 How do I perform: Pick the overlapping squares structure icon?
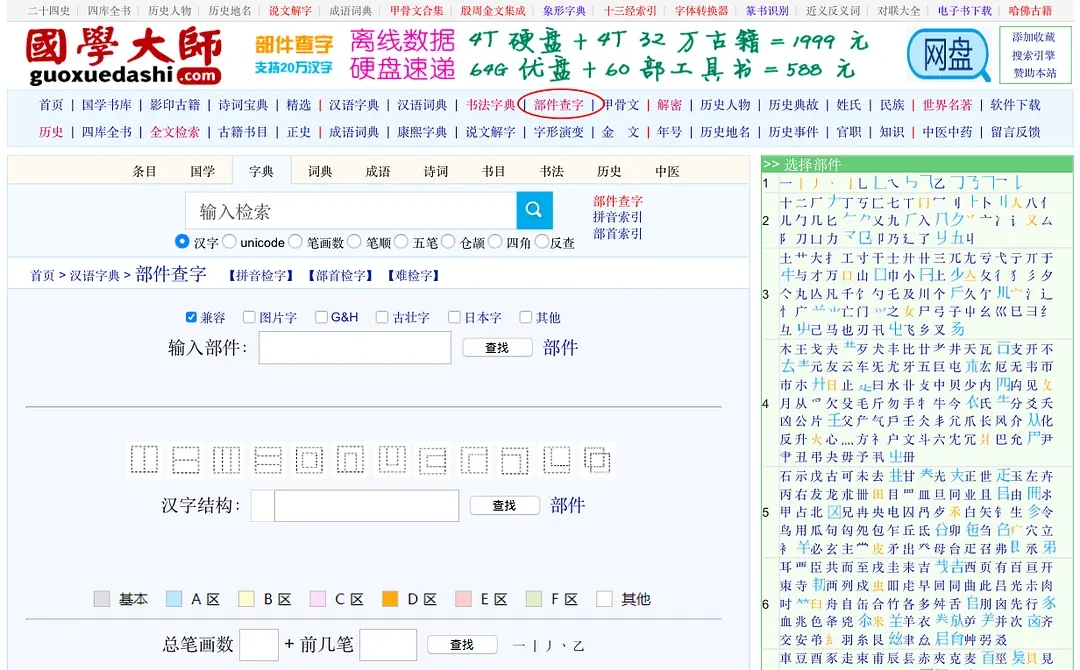(x=597, y=460)
